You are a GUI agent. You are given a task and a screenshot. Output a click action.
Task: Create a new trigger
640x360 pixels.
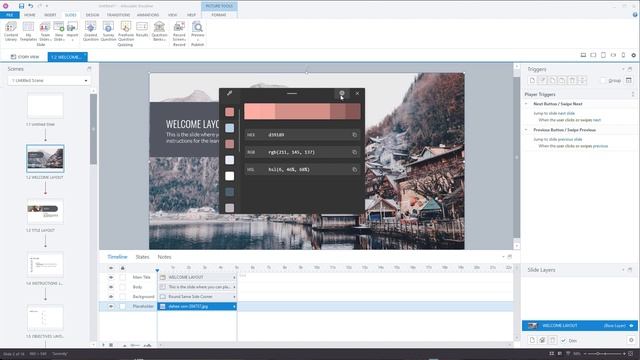pyautogui.click(x=532, y=80)
